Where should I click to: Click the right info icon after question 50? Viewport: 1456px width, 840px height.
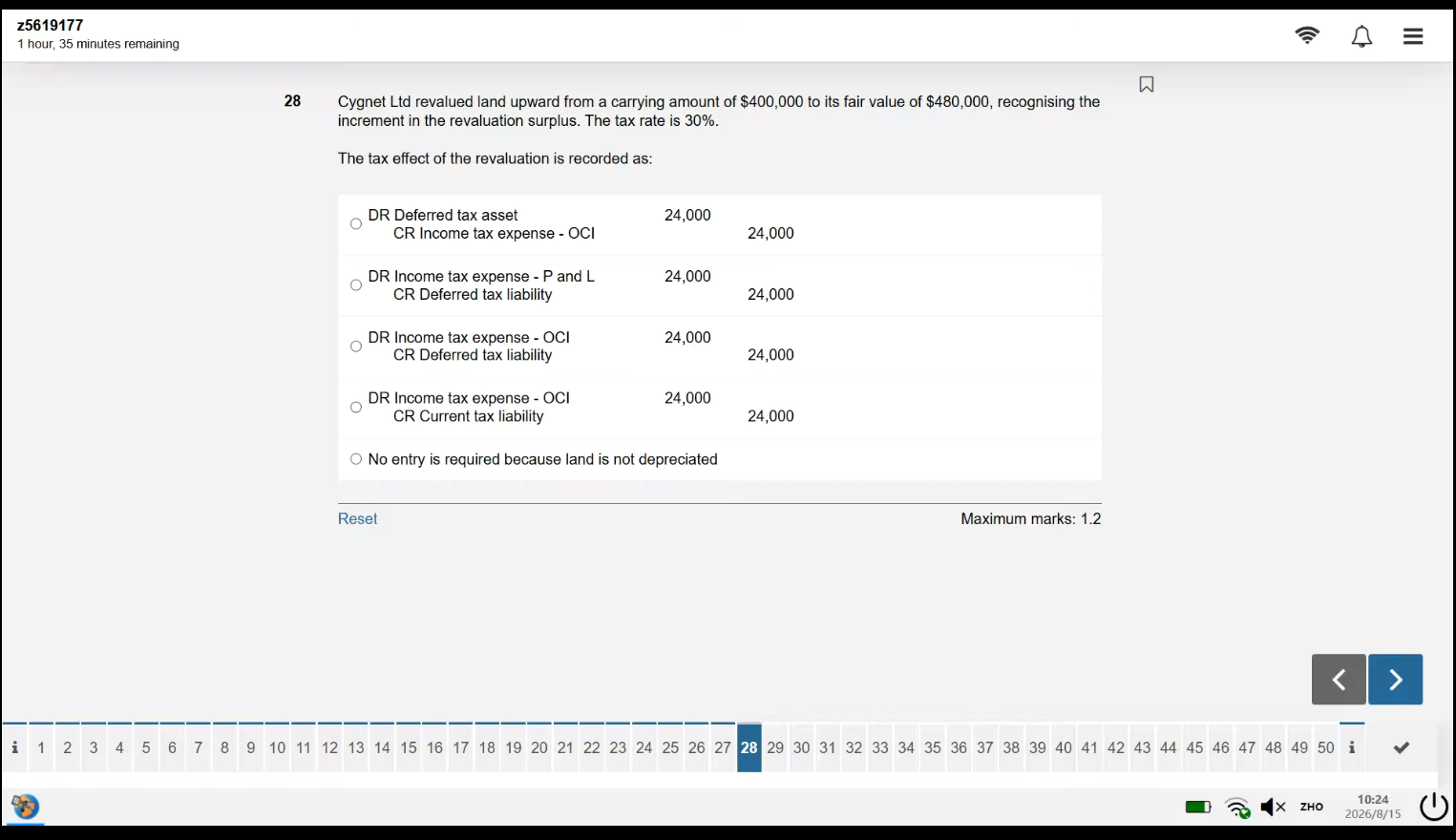(x=1352, y=747)
